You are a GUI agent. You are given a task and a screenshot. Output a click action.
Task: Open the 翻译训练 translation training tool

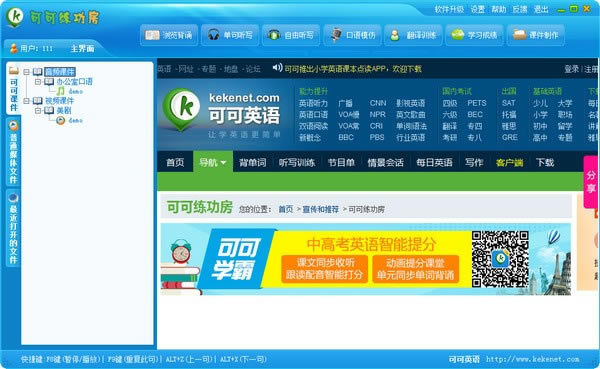coord(413,35)
